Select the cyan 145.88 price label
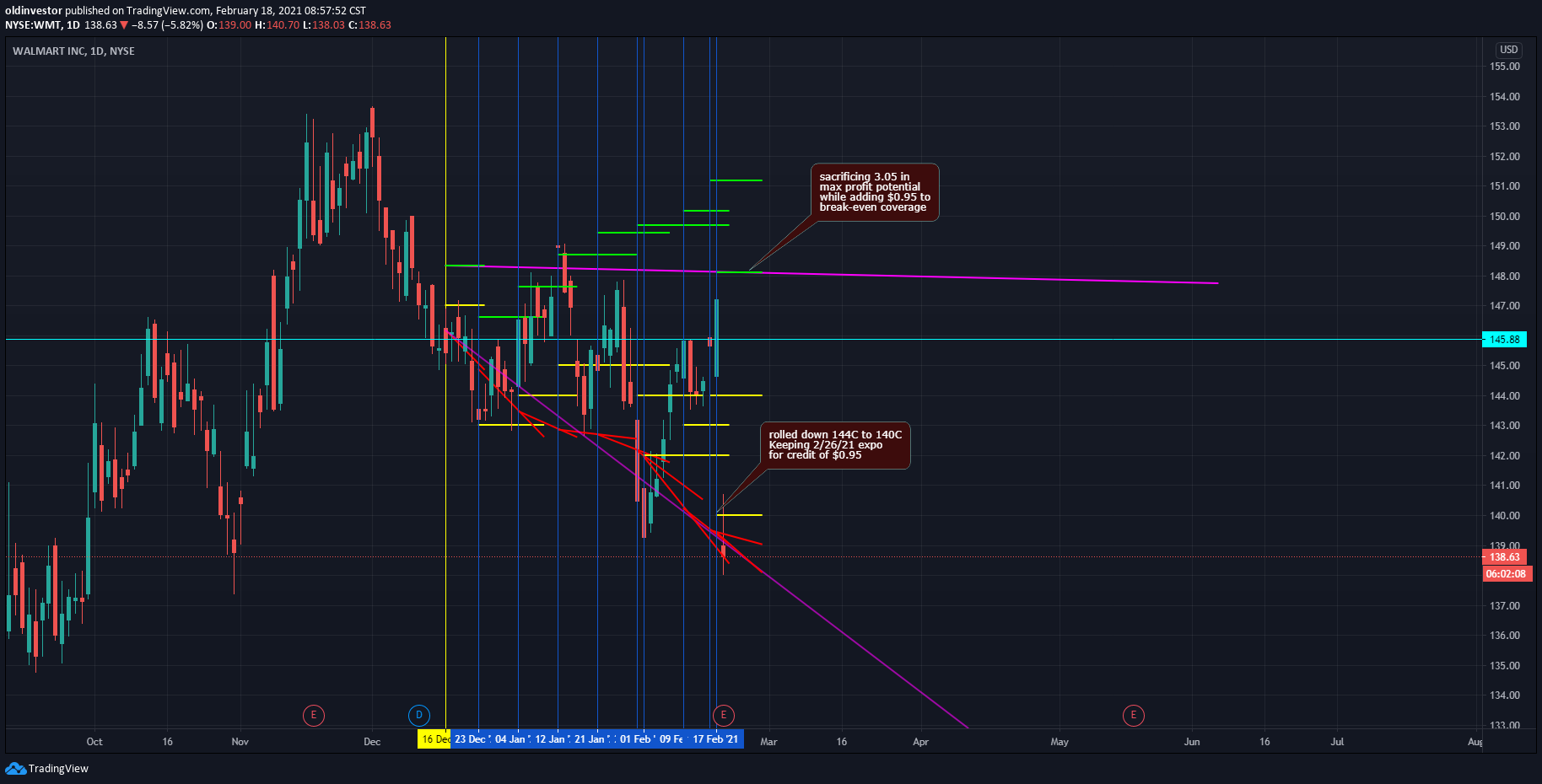1542x784 pixels. point(1505,340)
